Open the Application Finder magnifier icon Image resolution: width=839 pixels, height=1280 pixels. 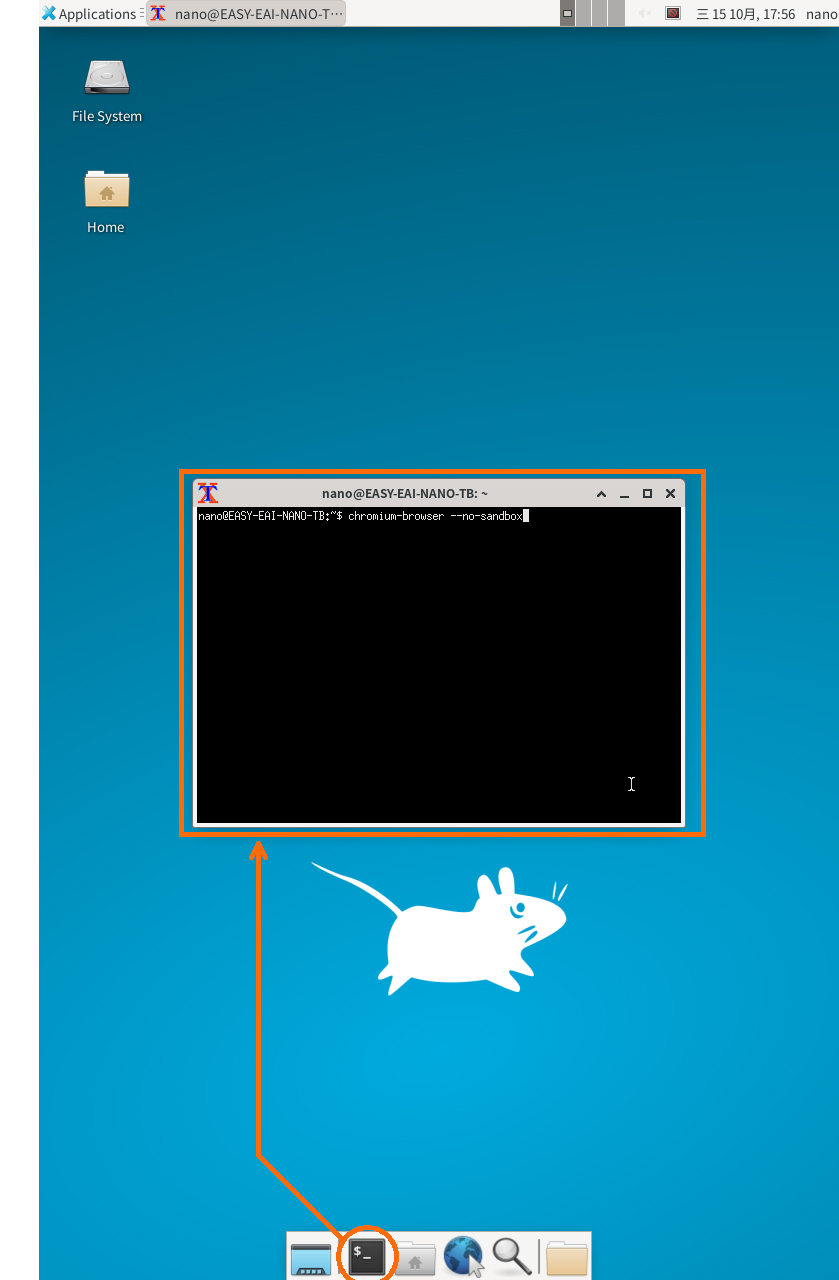[511, 1256]
